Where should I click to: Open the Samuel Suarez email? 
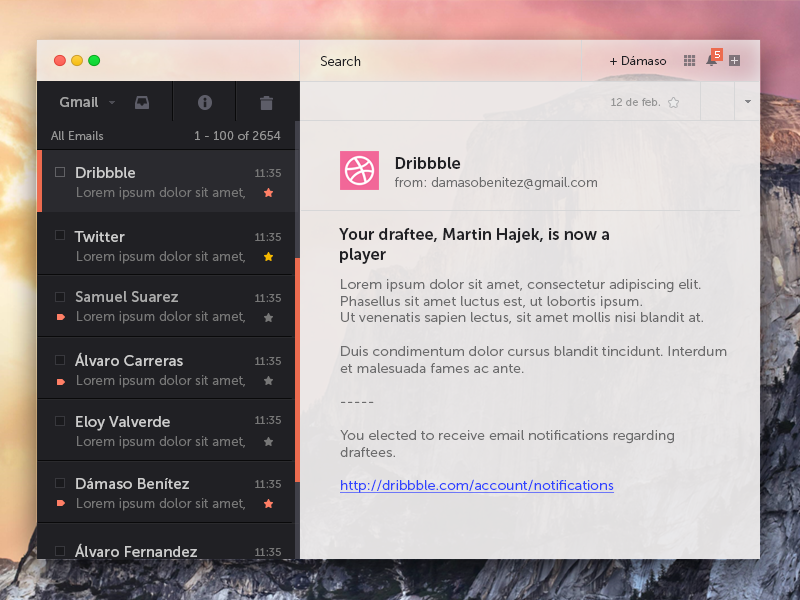pyautogui.click(x=166, y=306)
